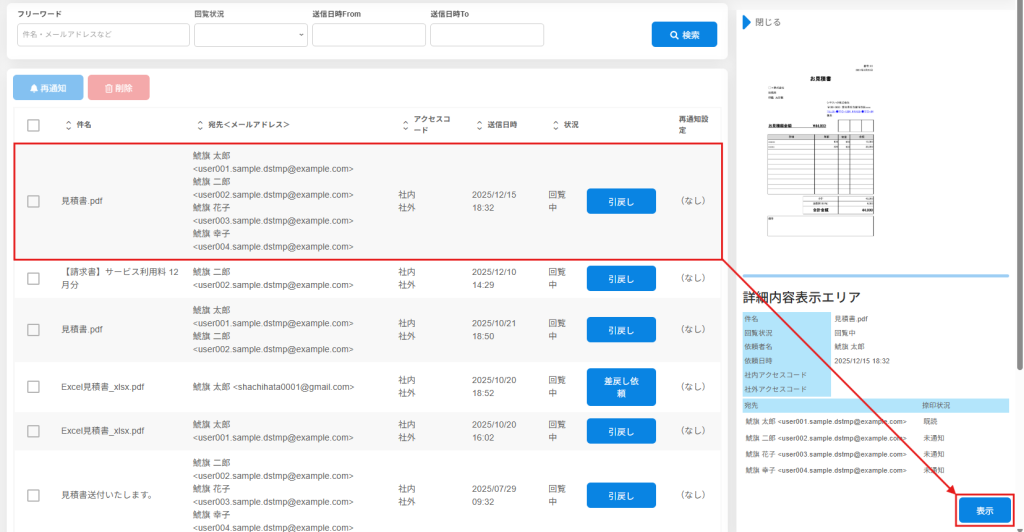Open the 回覧状況 dropdown
The height and width of the screenshot is (532, 1024).
pyautogui.click(x=251, y=35)
